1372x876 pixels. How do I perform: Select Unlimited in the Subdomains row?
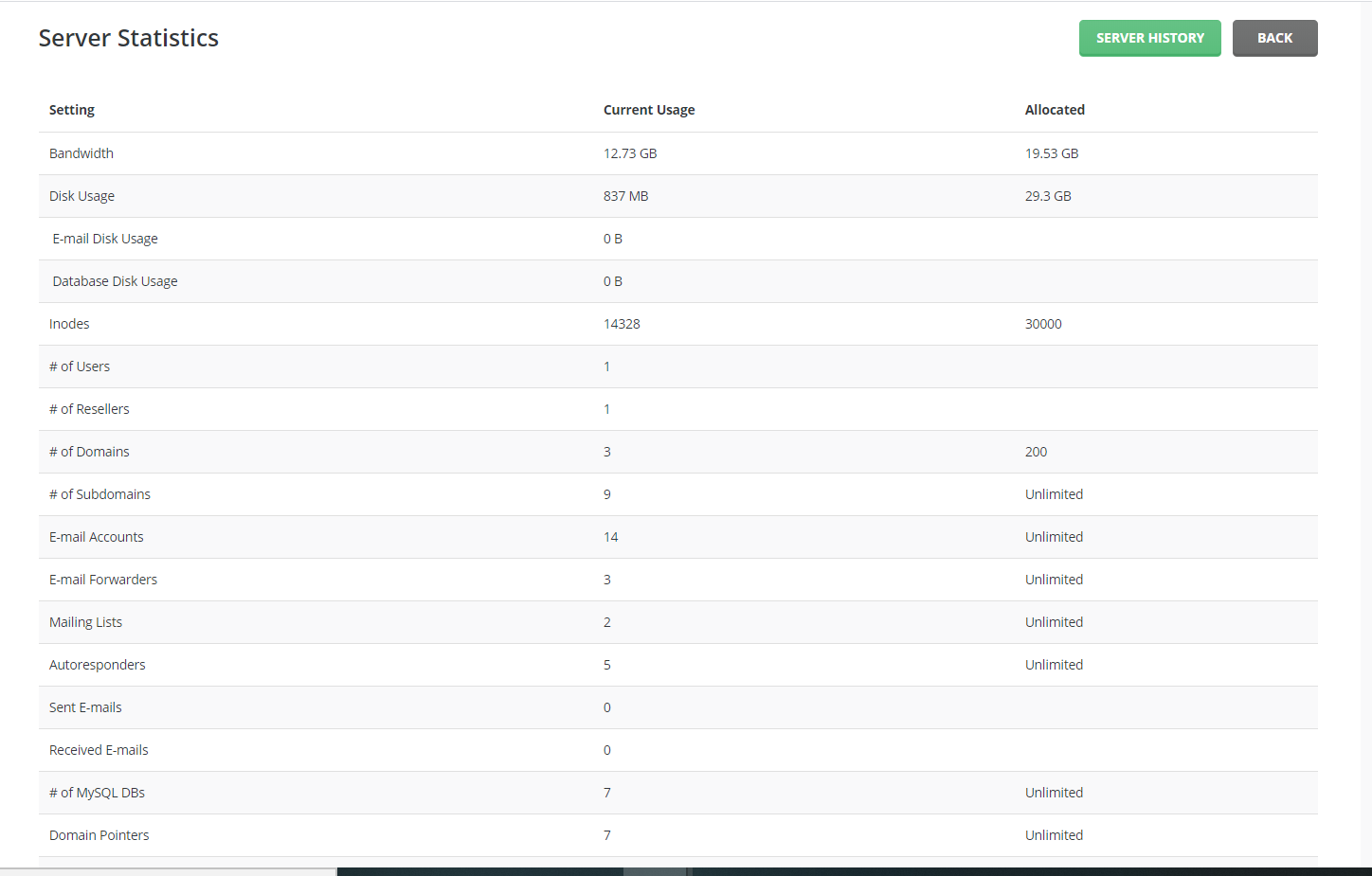1054,494
